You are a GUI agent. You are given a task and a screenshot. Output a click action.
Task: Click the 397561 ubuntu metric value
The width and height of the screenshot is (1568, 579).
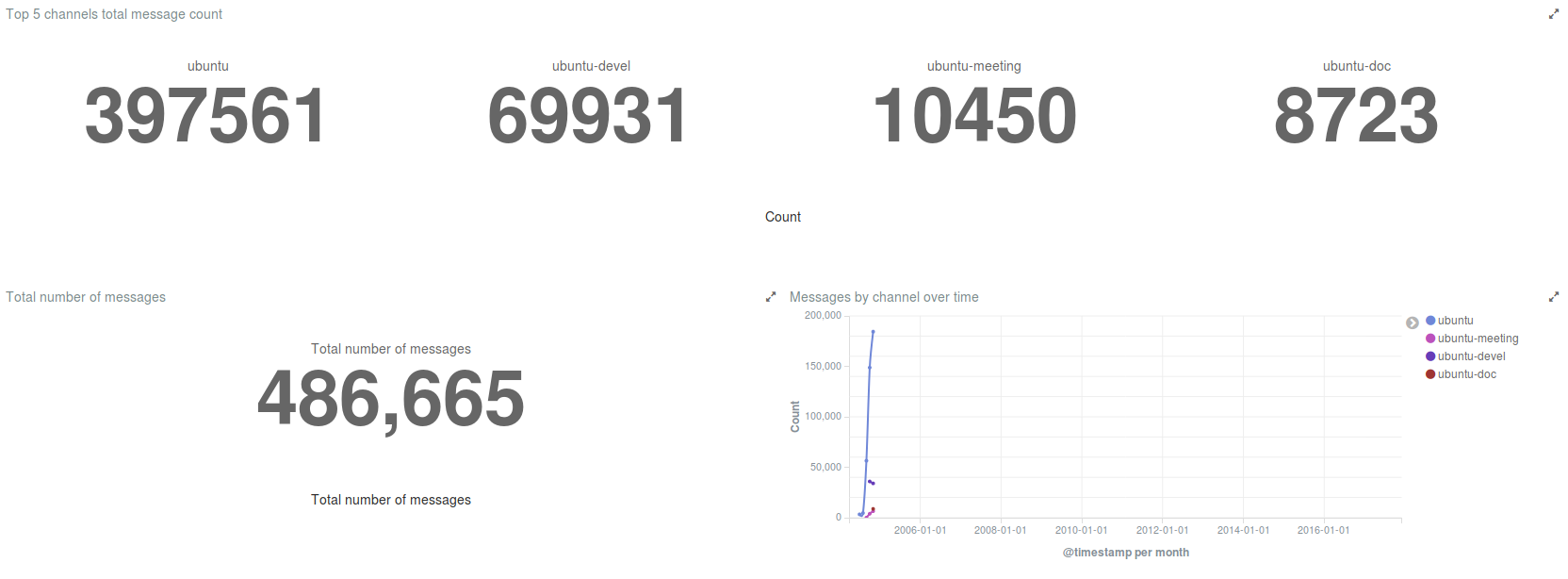tap(206, 116)
